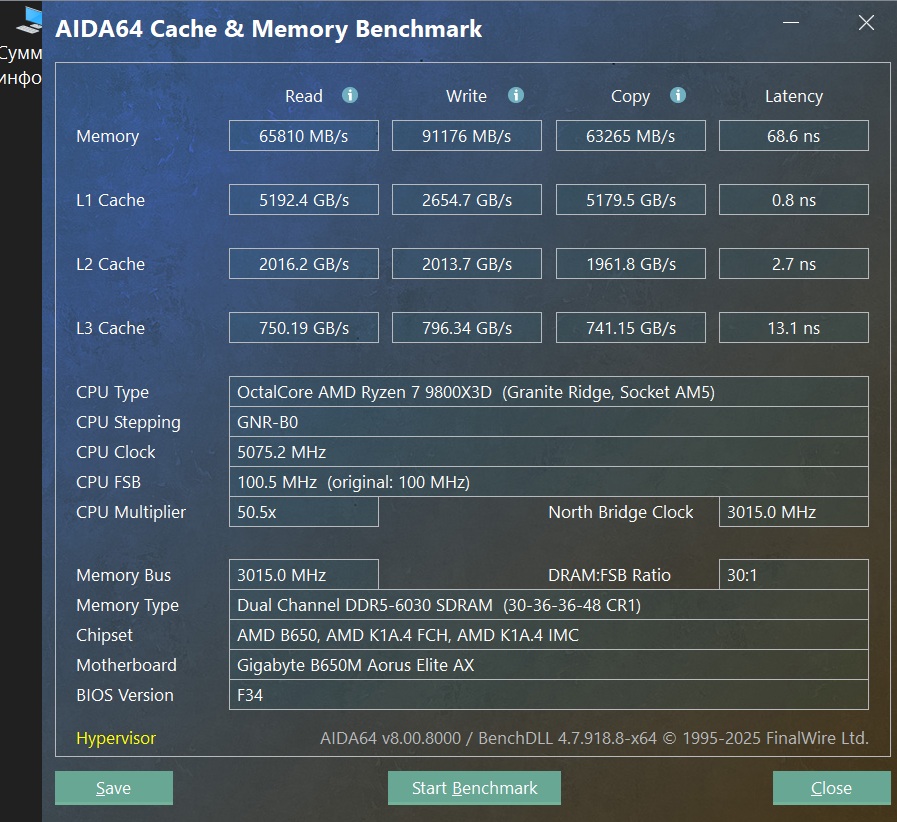
Task: Click the Motherboard field Gigabyte B650M Aorus Elite AX
Action: pyautogui.click(x=549, y=665)
